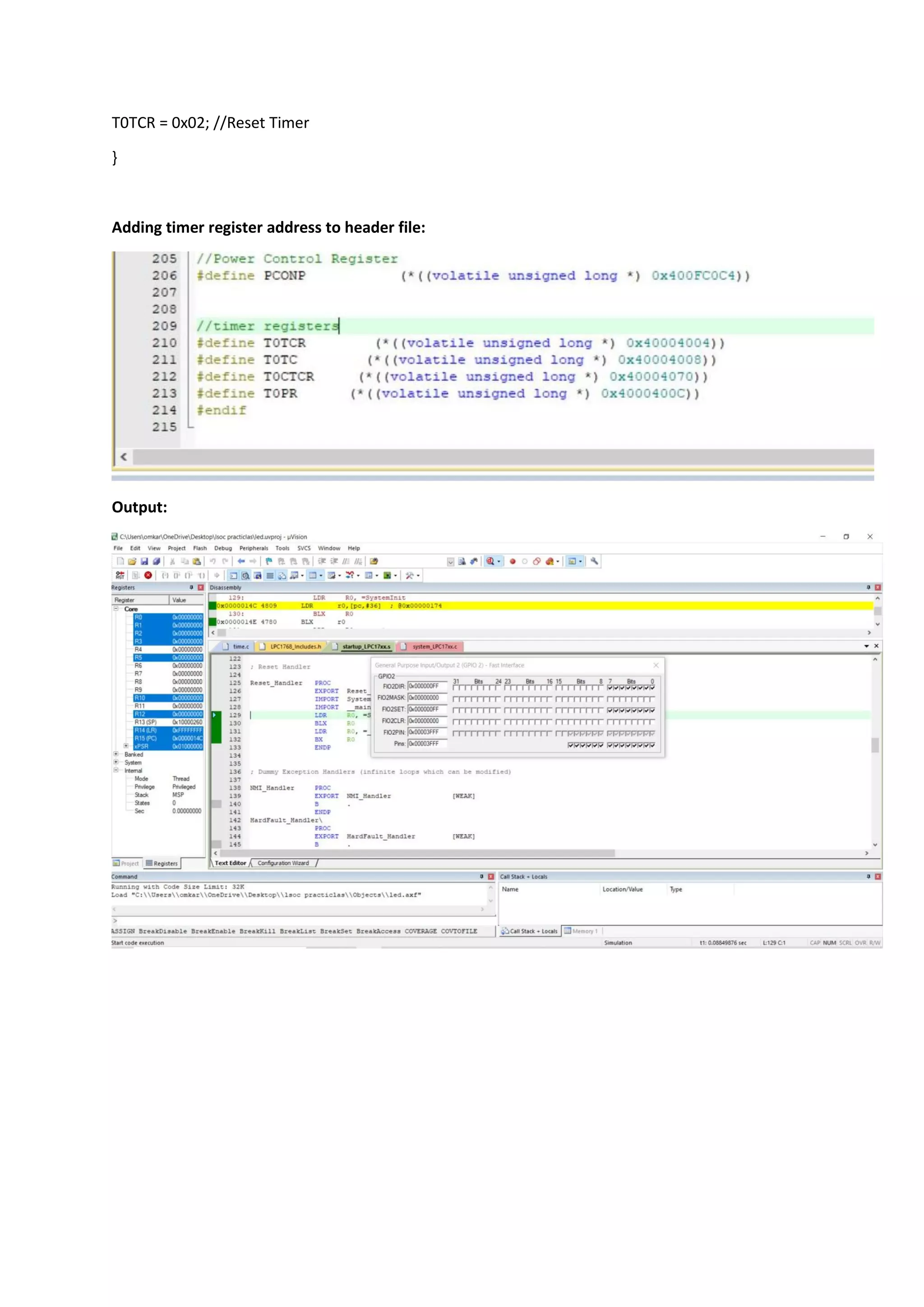Click the Open file folder icon
Image resolution: width=924 pixels, height=1307 pixels.
(132, 561)
